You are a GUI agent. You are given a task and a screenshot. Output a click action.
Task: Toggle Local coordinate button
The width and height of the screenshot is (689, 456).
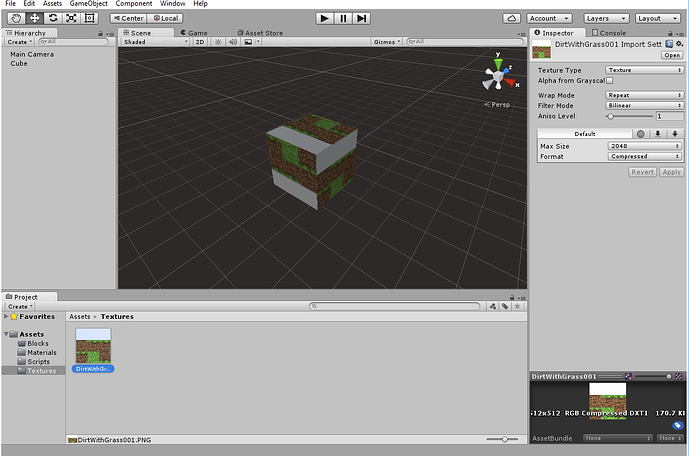tap(165, 18)
